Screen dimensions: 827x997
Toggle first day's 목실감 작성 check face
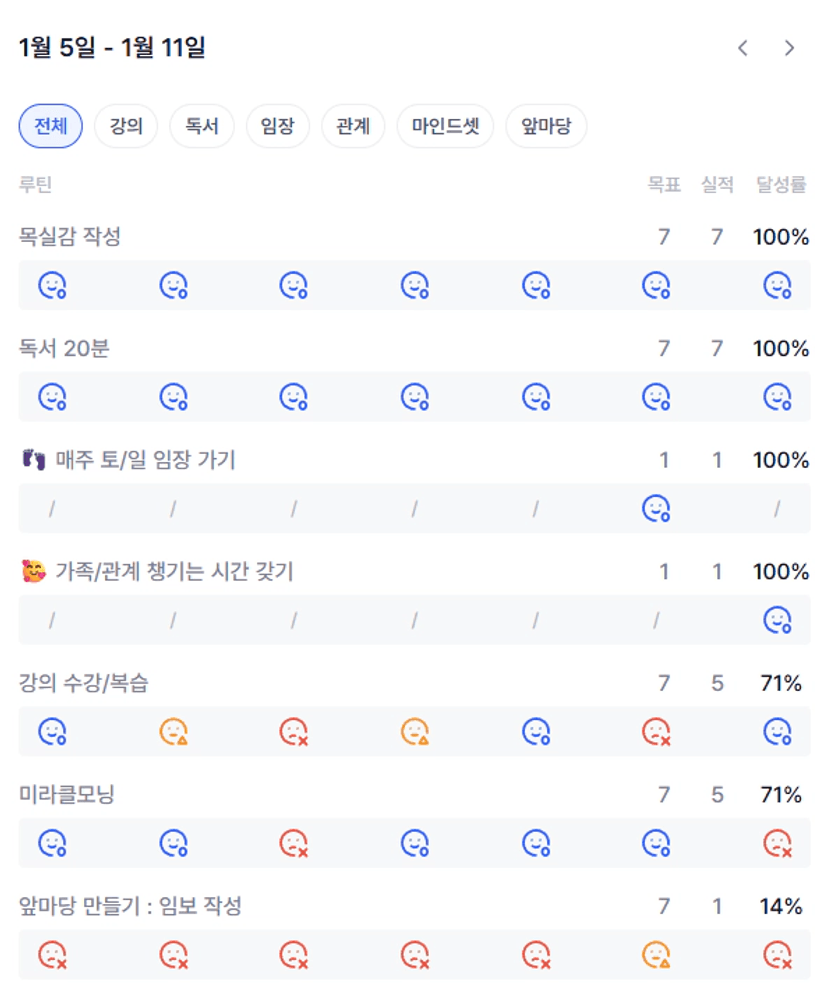(52, 286)
